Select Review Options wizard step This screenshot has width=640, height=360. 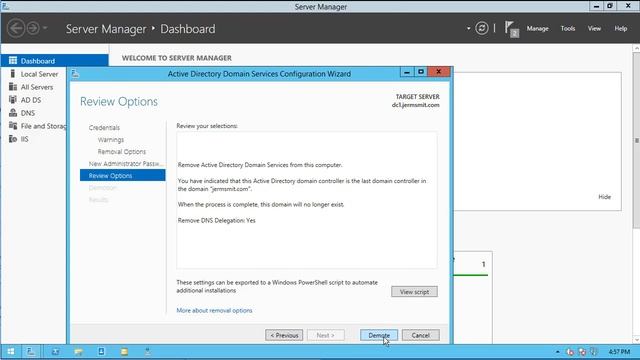[122, 176]
